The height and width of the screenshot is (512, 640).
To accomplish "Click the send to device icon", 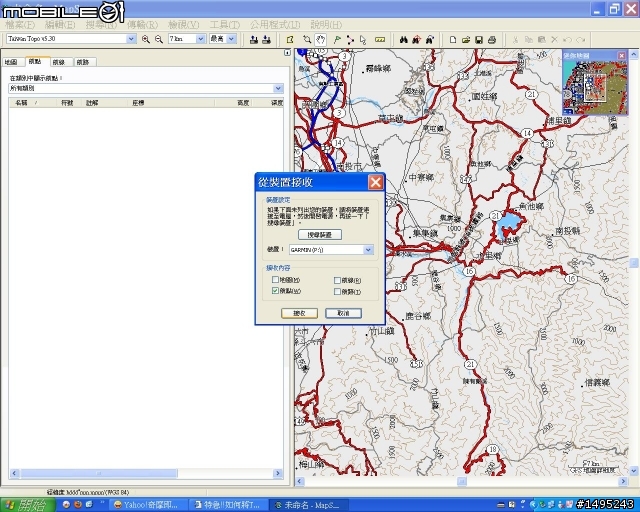I will pyautogui.click(x=253, y=40).
